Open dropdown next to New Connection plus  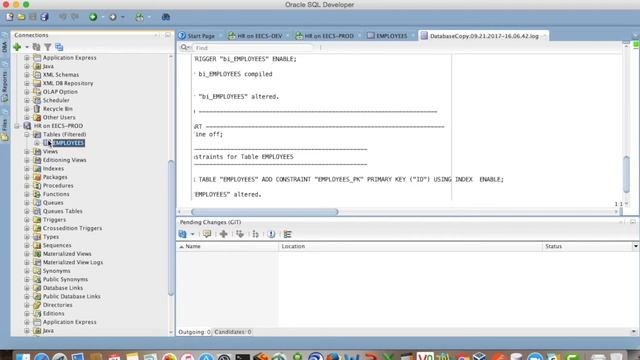pyautogui.click(x=27, y=47)
